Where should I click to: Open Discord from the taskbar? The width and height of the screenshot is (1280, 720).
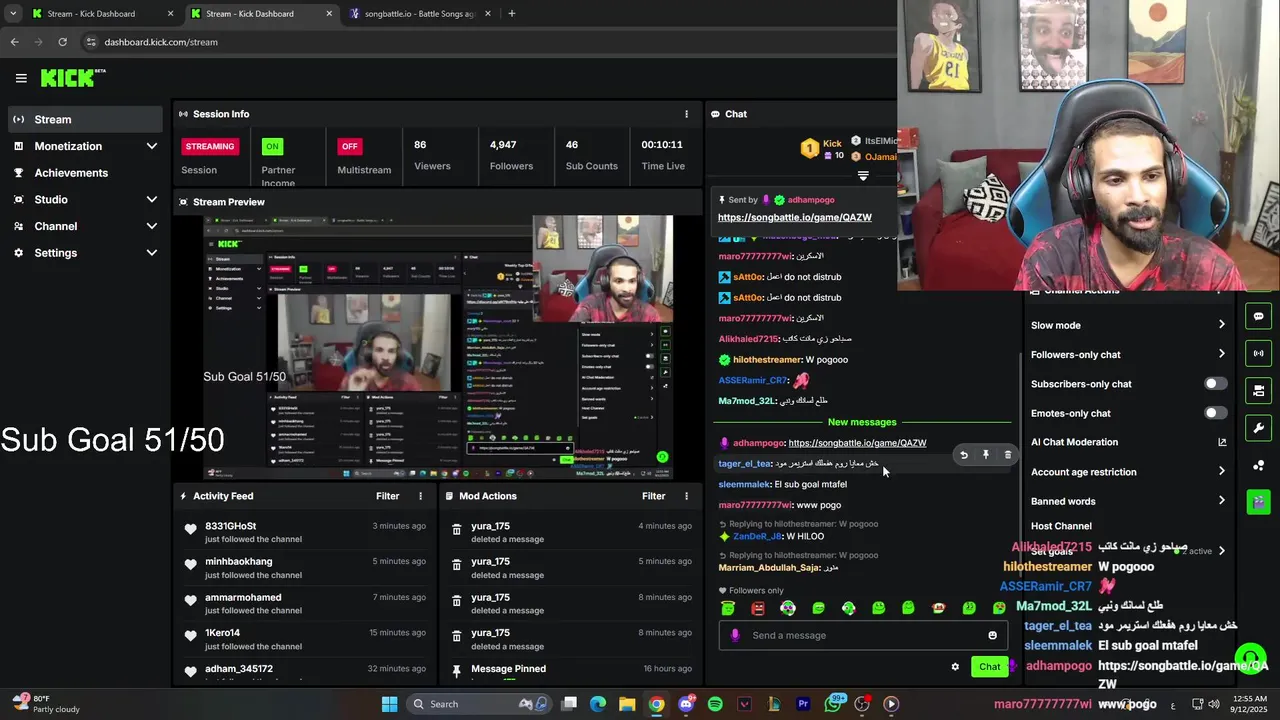pos(686,704)
